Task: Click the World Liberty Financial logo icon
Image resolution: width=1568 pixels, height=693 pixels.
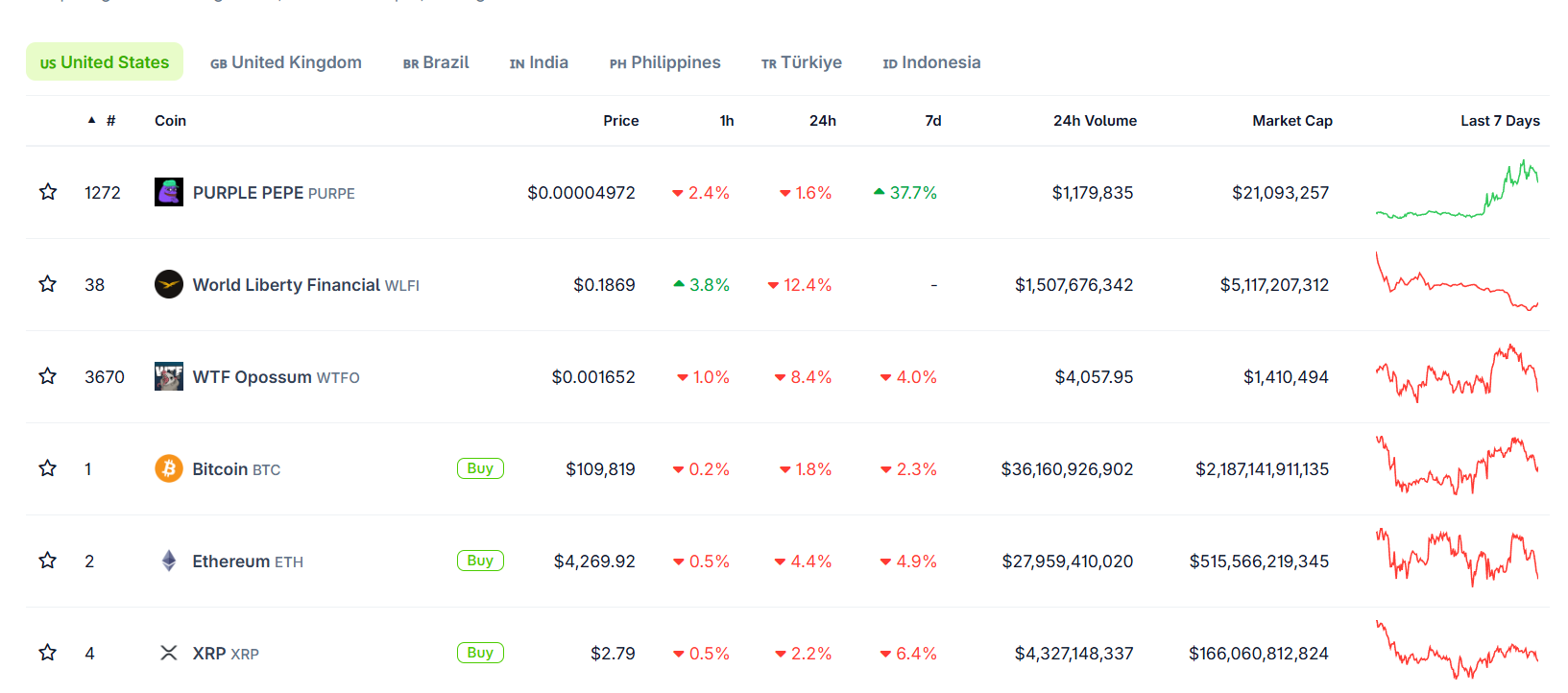Action: coord(169,284)
